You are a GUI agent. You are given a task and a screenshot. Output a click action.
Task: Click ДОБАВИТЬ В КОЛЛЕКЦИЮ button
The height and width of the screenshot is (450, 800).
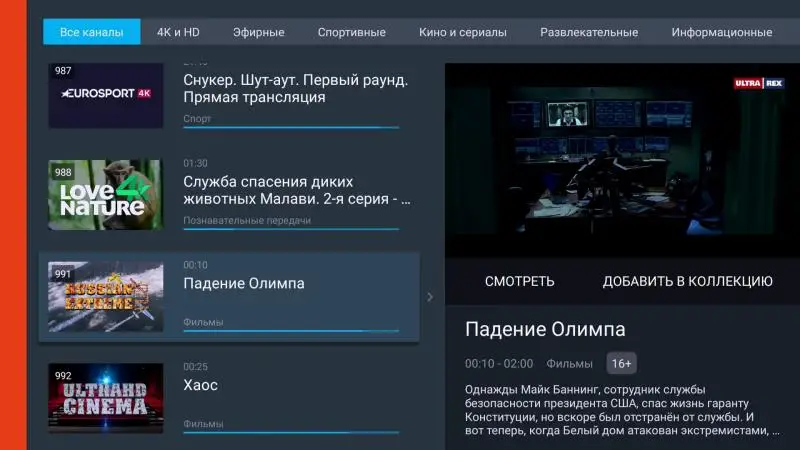click(x=687, y=281)
